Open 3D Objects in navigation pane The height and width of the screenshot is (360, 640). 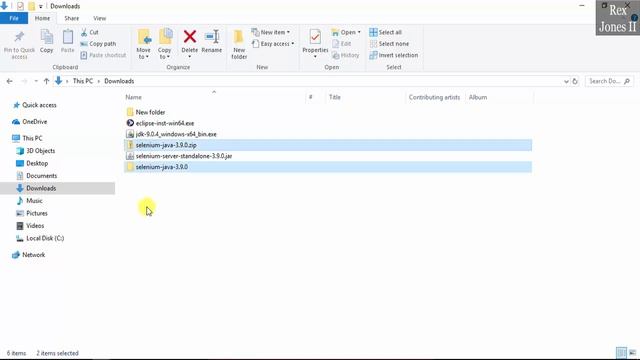click(x=40, y=151)
